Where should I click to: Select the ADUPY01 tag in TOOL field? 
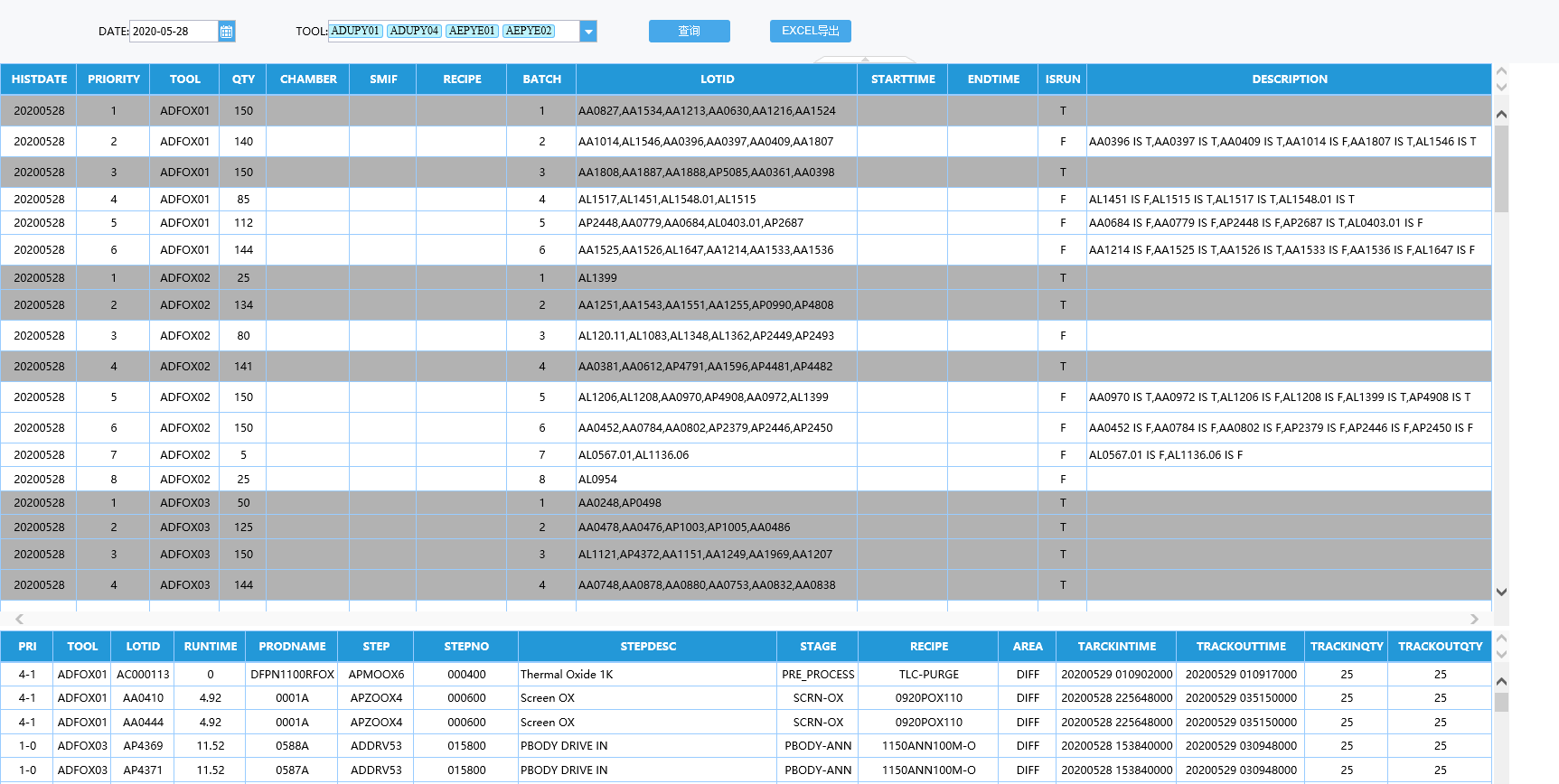tap(355, 31)
